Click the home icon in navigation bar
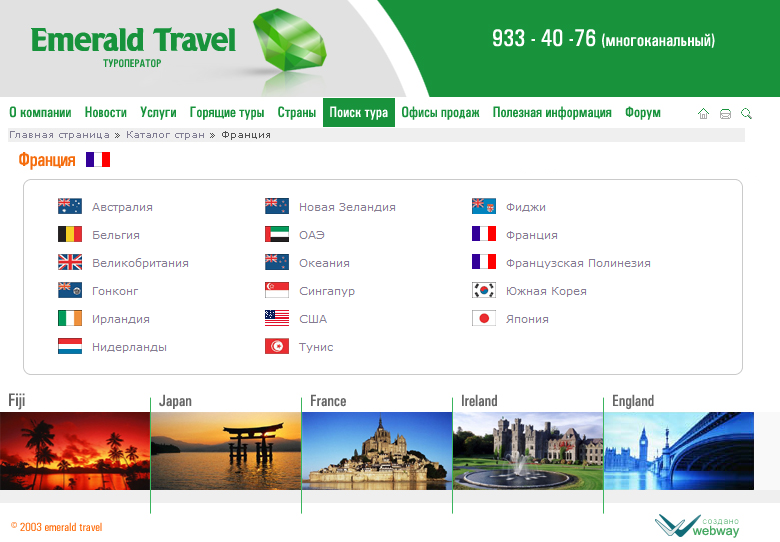Image resolution: width=780 pixels, height=542 pixels. point(703,114)
